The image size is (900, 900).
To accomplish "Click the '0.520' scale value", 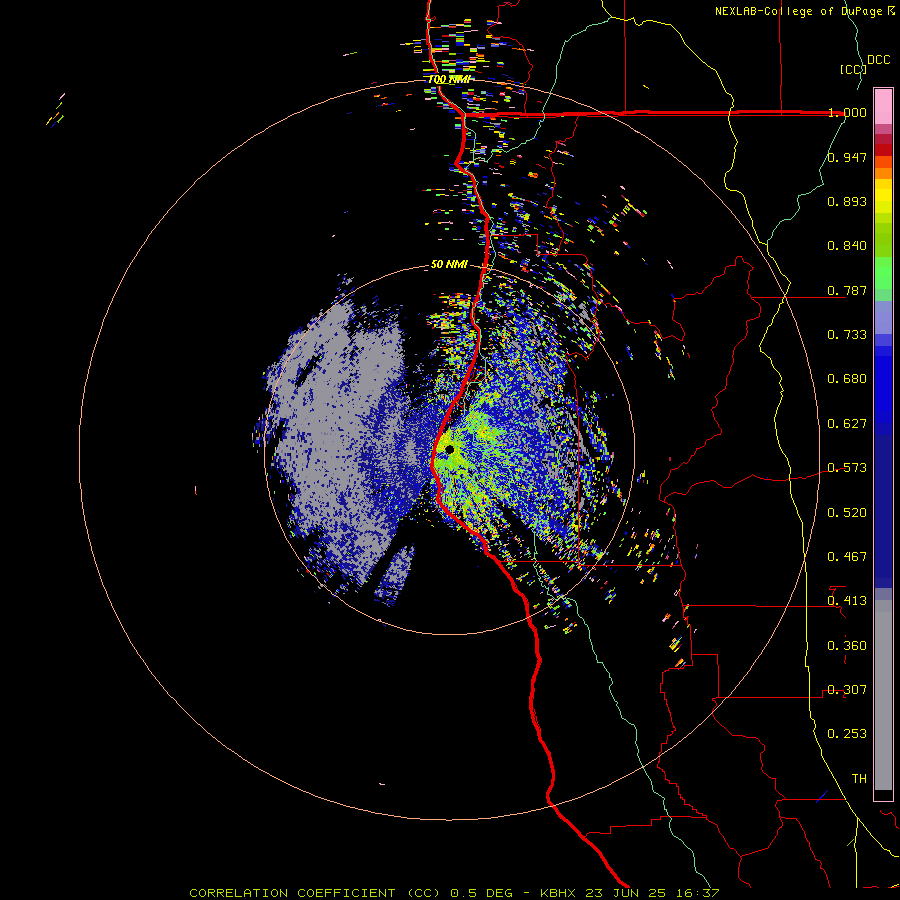I will (x=847, y=513).
